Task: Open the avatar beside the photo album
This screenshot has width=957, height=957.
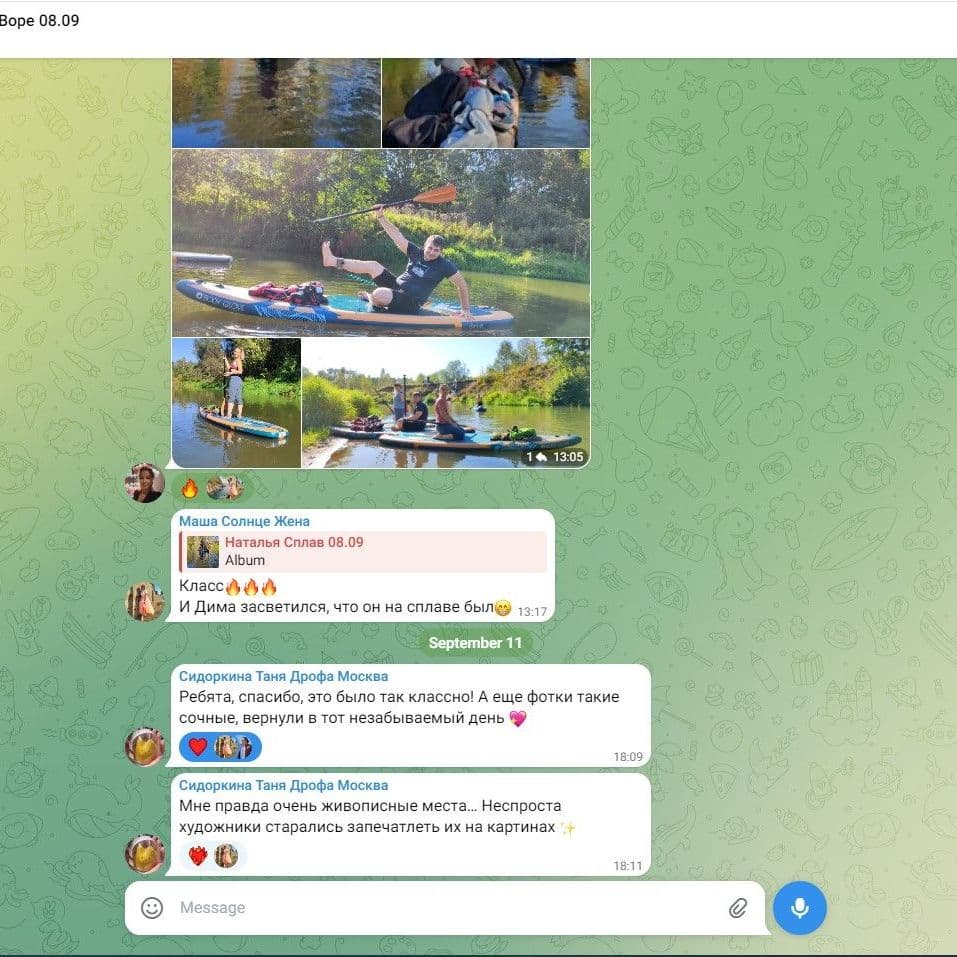Action: click(x=145, y=483)
